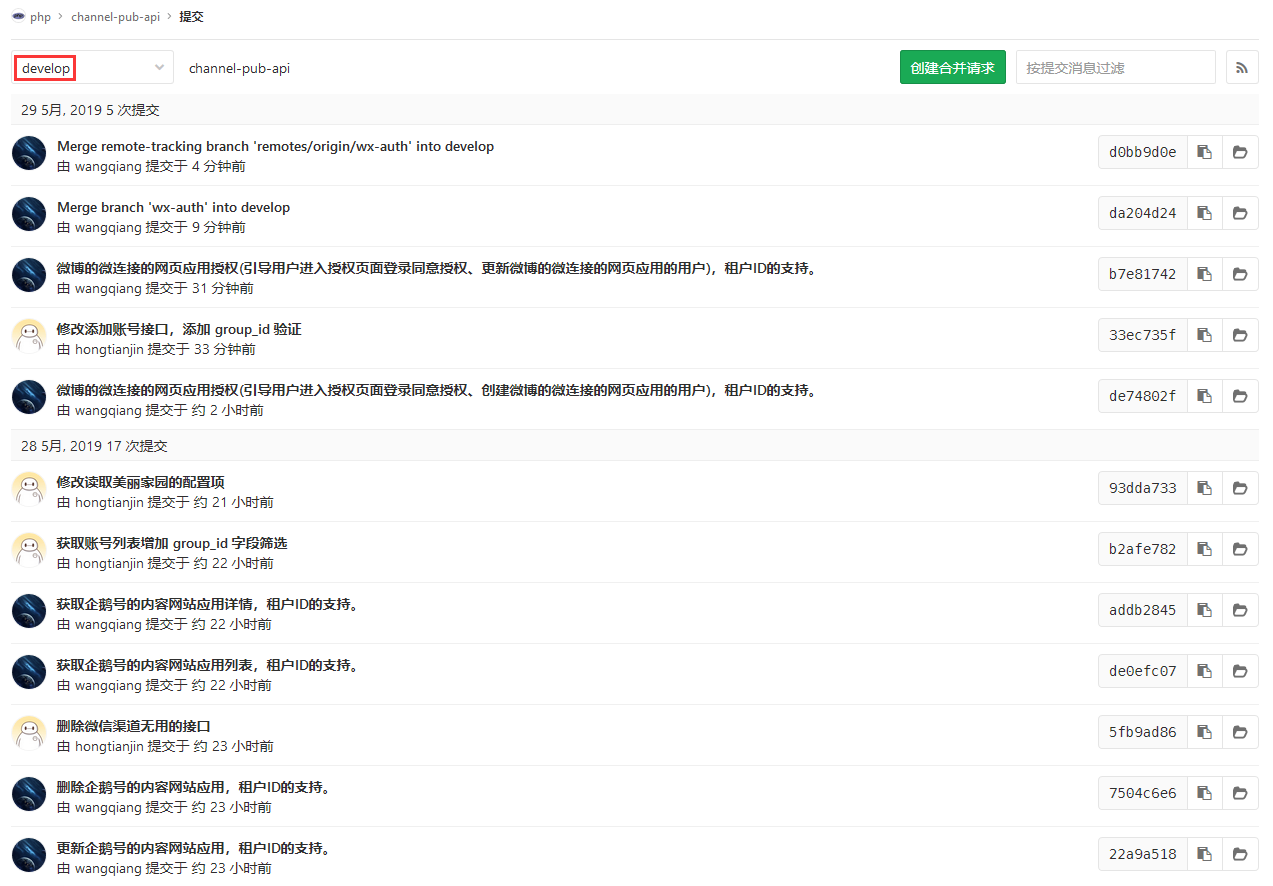Browse files at commit b7e81742
The height and width of the screenshot is (886, 1273).
pyautogui.click(x=1240, y=274)
